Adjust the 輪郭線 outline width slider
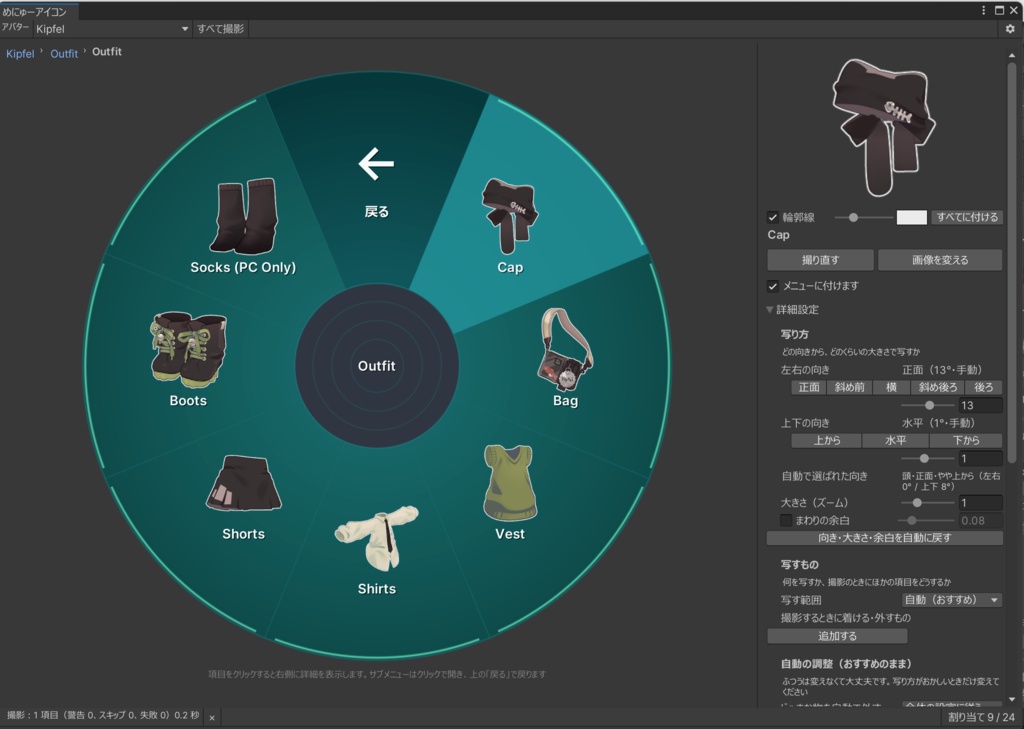 point(863,218)
